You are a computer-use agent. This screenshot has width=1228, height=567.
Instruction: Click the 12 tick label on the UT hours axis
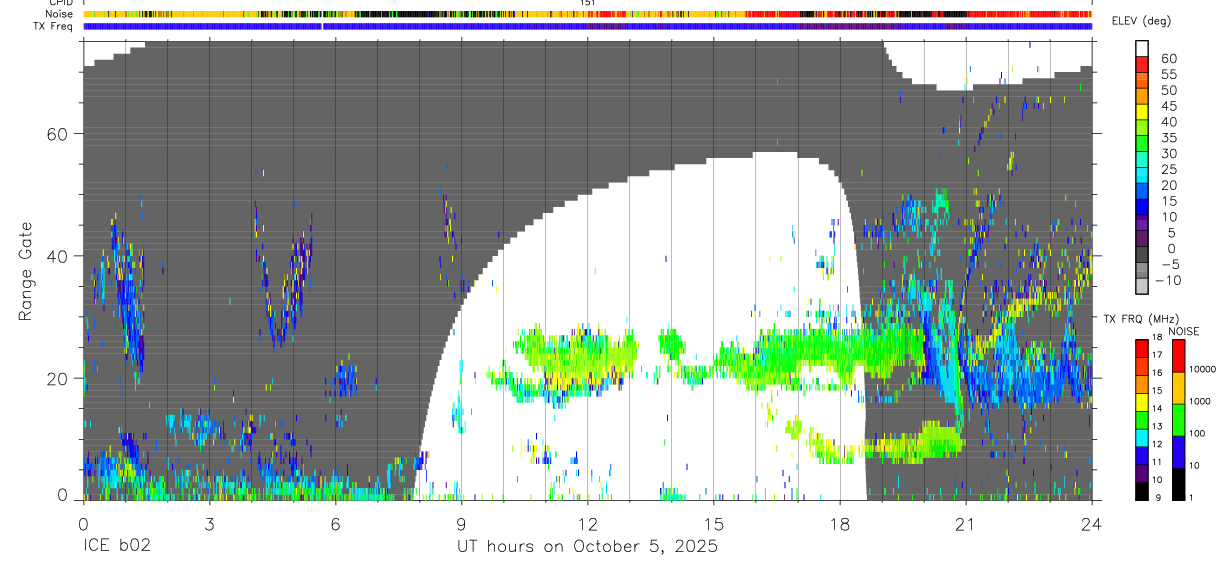pyautogui.click(x=588, y=524)
